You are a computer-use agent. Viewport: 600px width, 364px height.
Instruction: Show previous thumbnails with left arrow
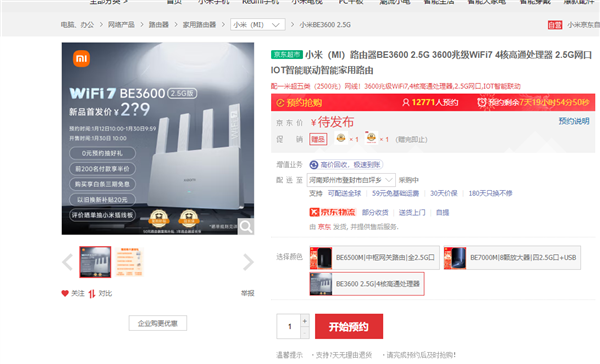67,262
